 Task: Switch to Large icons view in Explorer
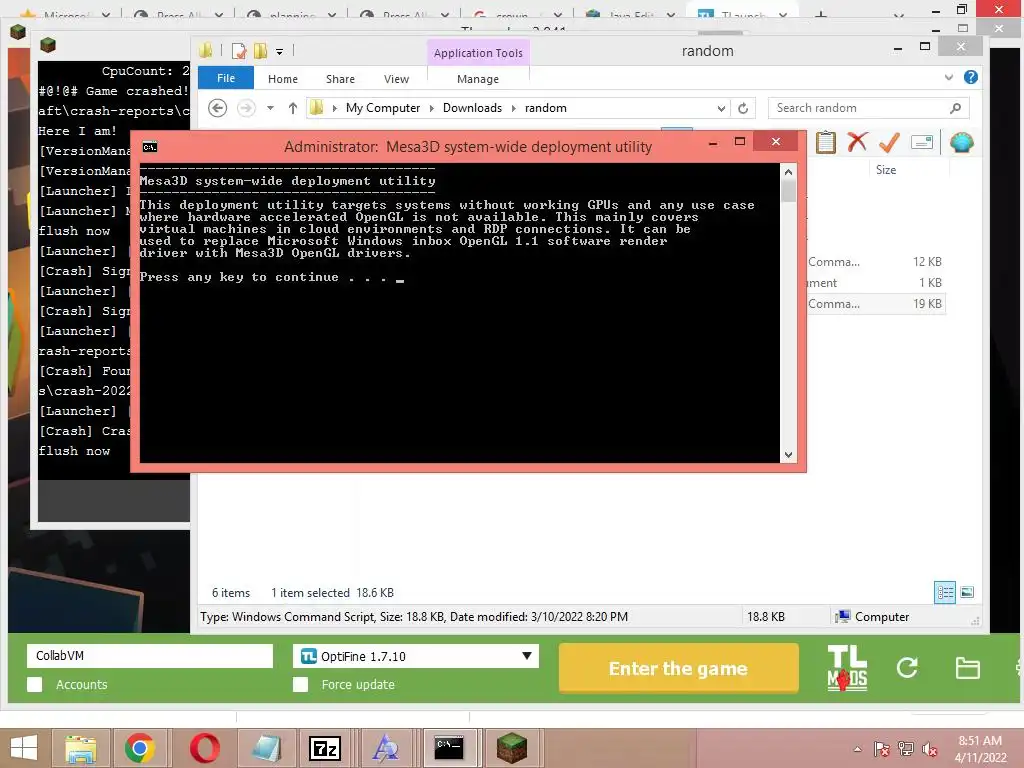coord(967,592)
